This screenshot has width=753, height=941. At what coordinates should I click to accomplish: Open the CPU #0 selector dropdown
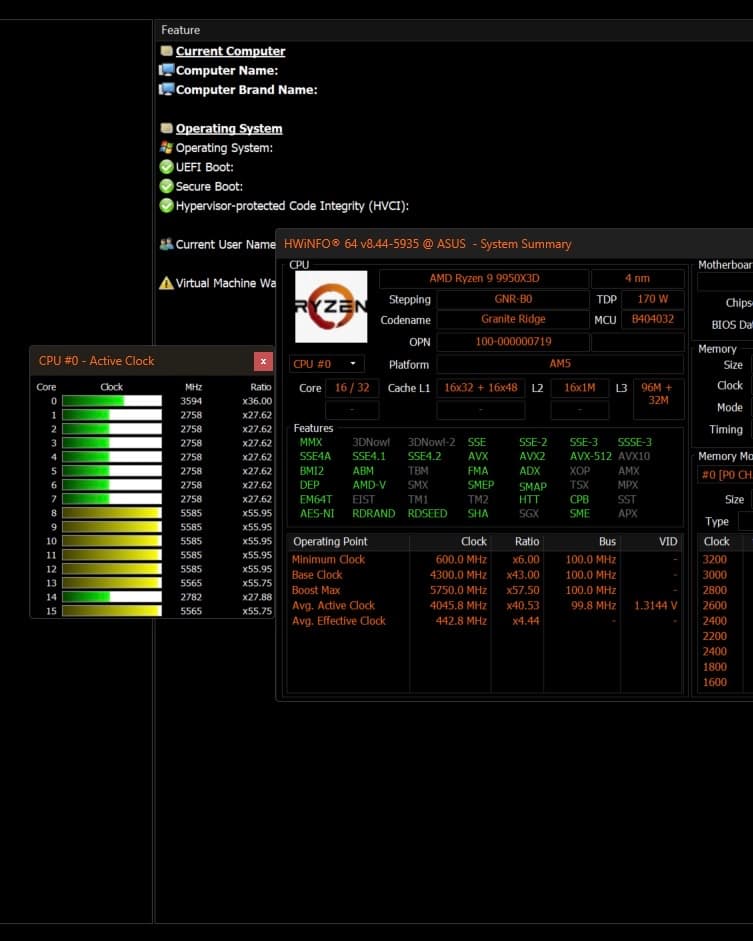326,364
